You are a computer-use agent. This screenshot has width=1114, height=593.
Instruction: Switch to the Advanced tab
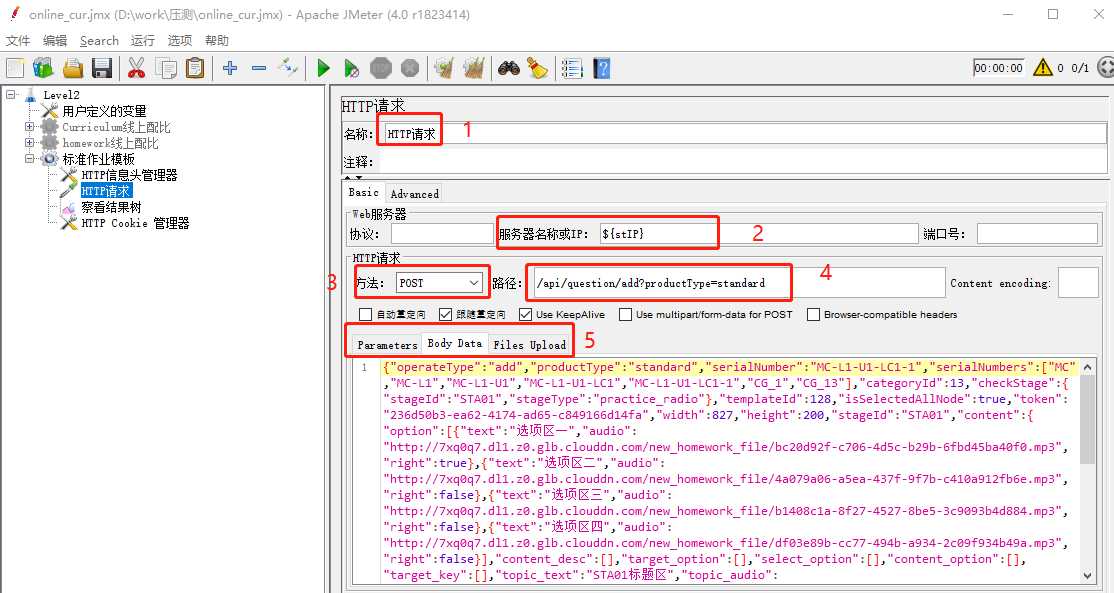click(x=414, y=193)
